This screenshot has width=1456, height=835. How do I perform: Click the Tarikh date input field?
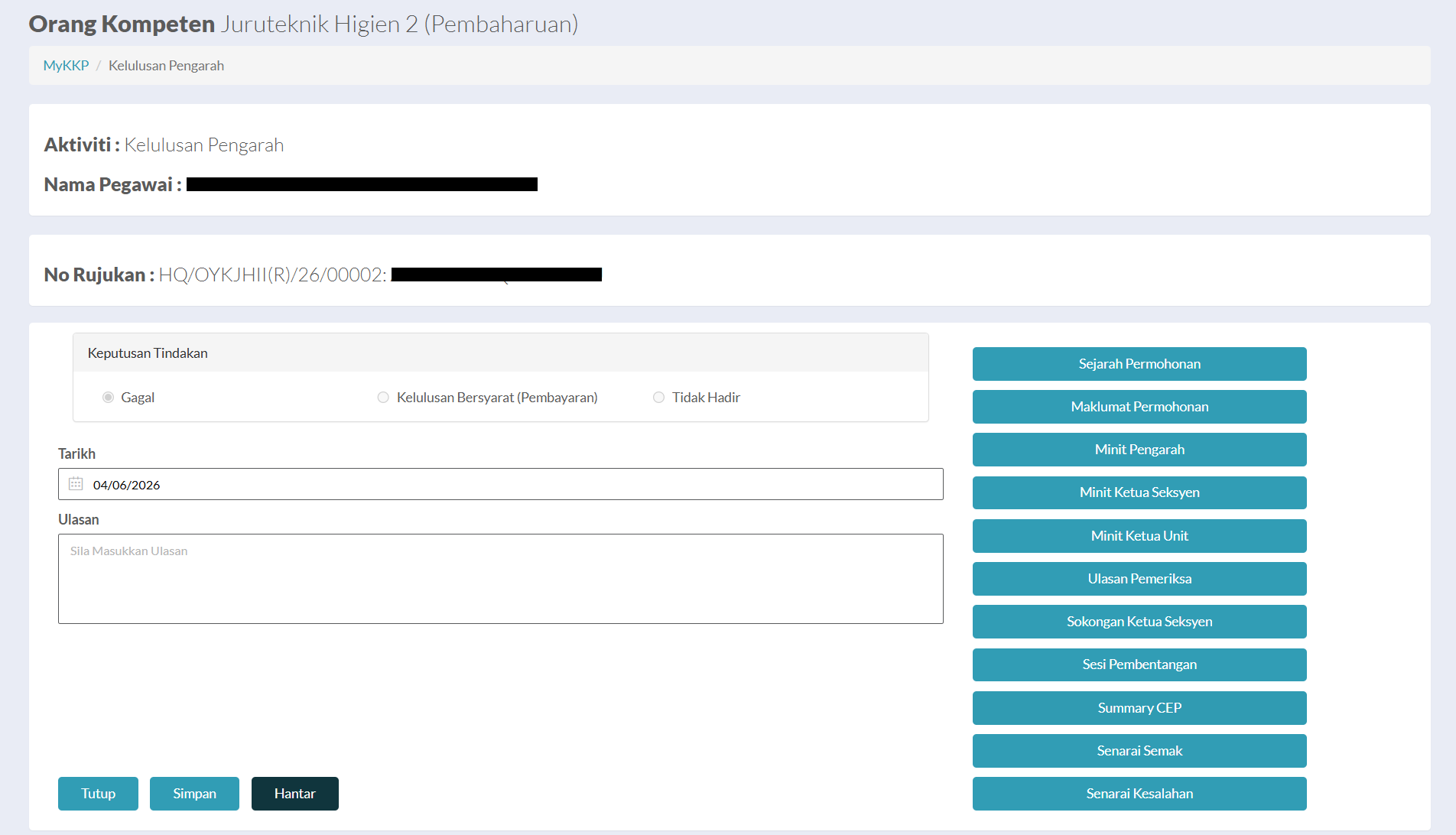[x=501, y=484]
